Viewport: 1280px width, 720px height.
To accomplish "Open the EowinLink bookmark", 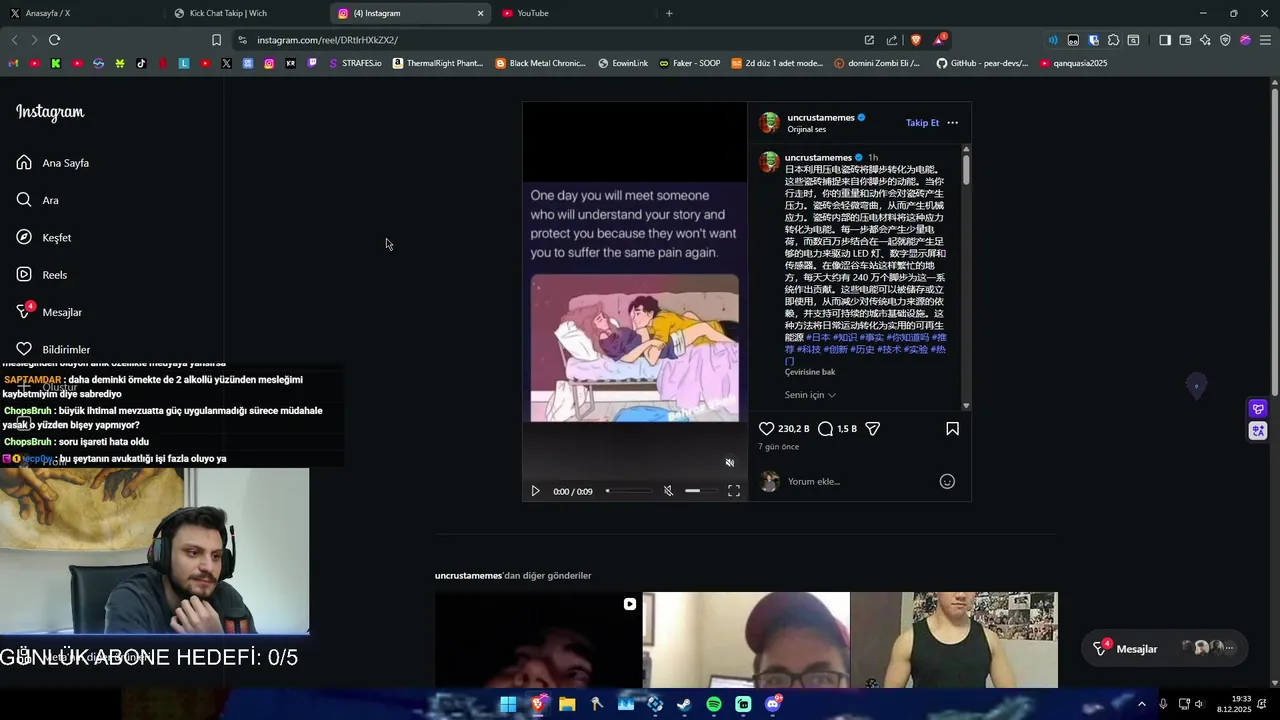I will pyautogui.click(x=623, y=63).
